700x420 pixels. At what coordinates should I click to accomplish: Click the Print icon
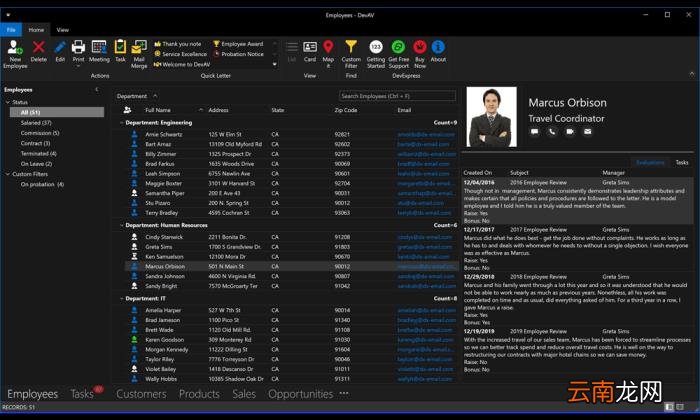78,47
